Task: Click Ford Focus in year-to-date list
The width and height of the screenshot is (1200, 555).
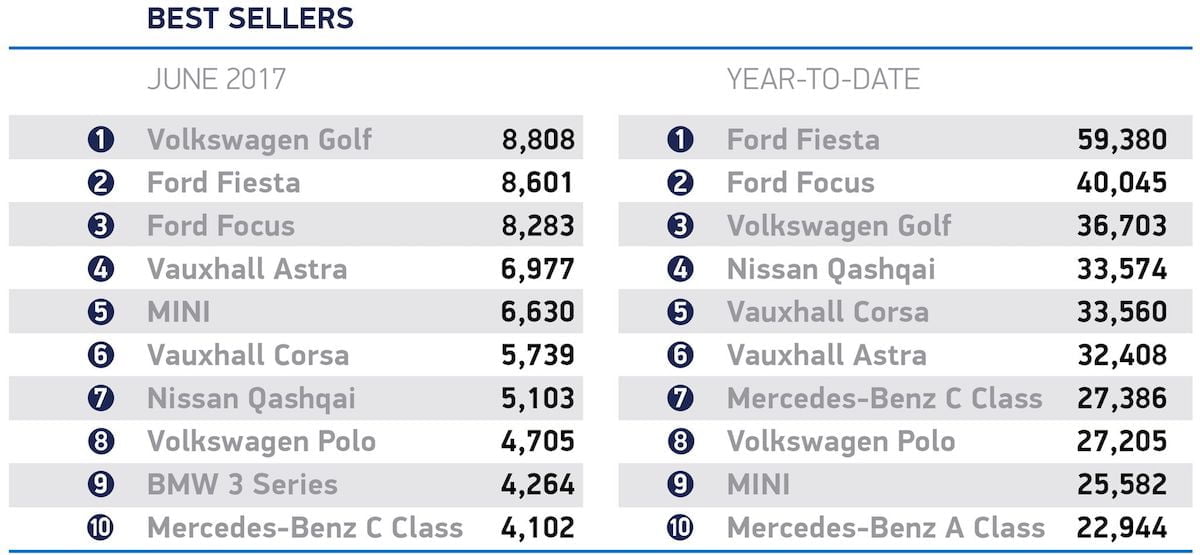Action: click(800, 182)
